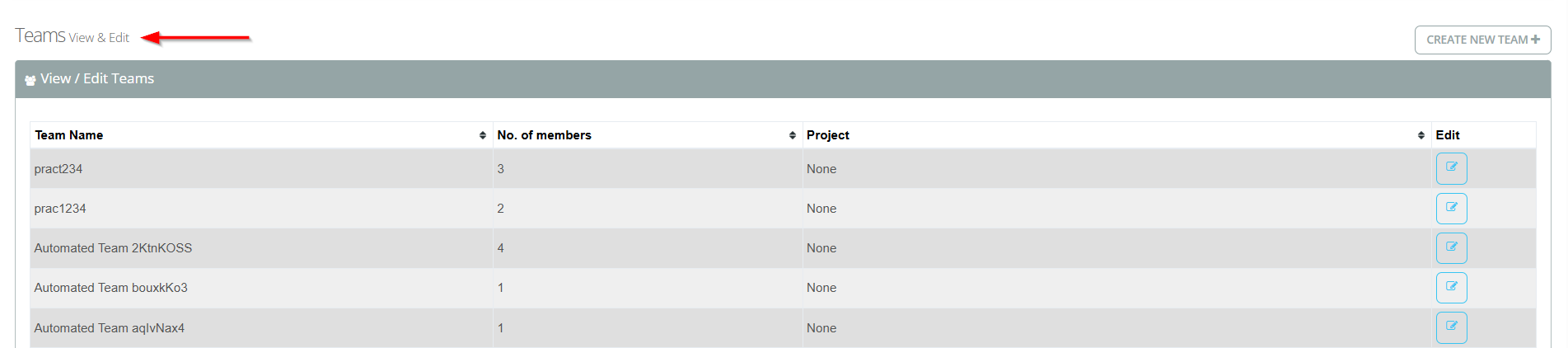Click the Teams page heading
The image size is (1568, 348).
[40, 36]
